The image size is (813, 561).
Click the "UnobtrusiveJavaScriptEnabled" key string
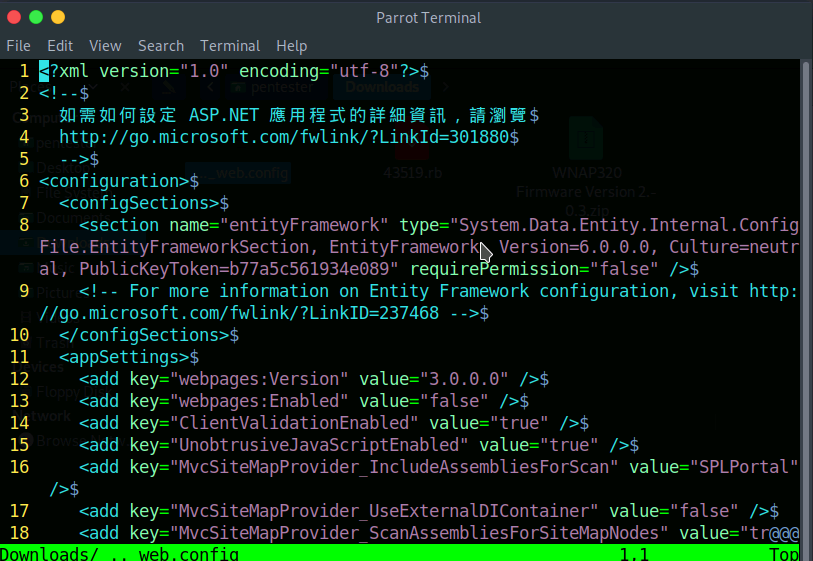pos(318,445)
